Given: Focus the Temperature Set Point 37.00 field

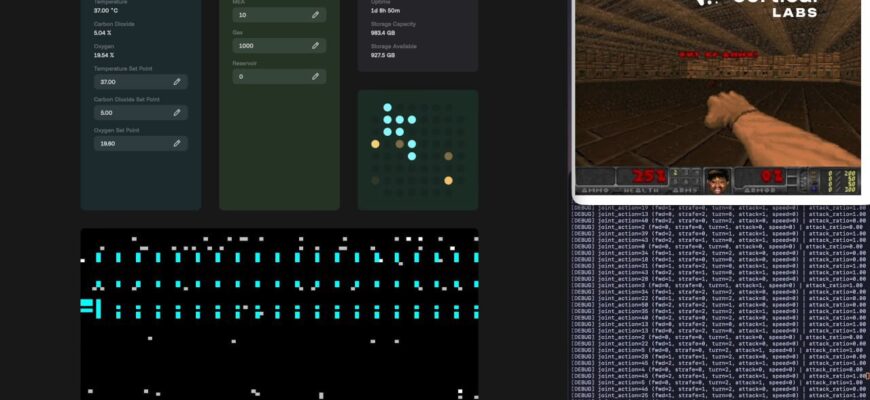Looking at the screenshot, I should pyautogui.click(x=140, y=82).
